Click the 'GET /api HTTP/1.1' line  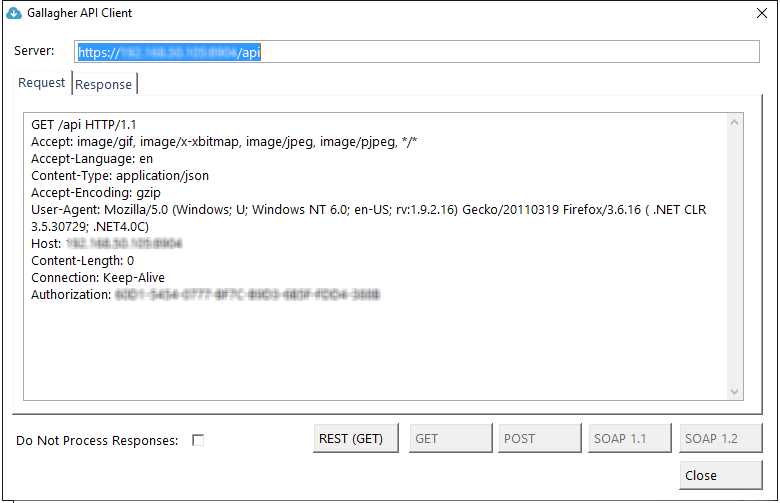[x=84, y=125]
